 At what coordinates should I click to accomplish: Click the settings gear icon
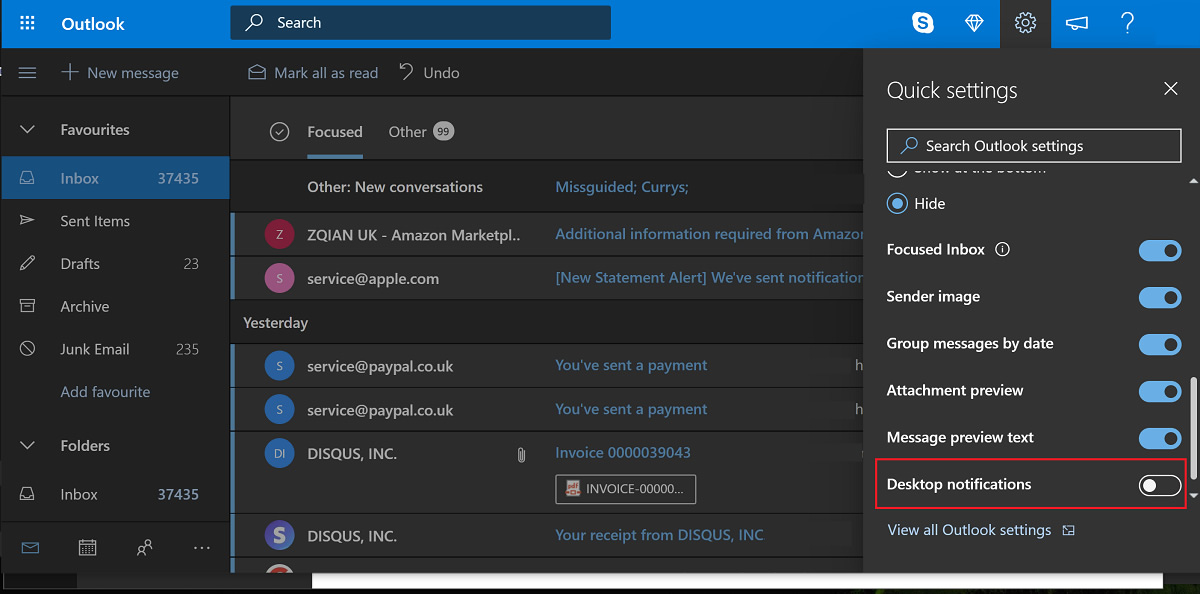1025,23
